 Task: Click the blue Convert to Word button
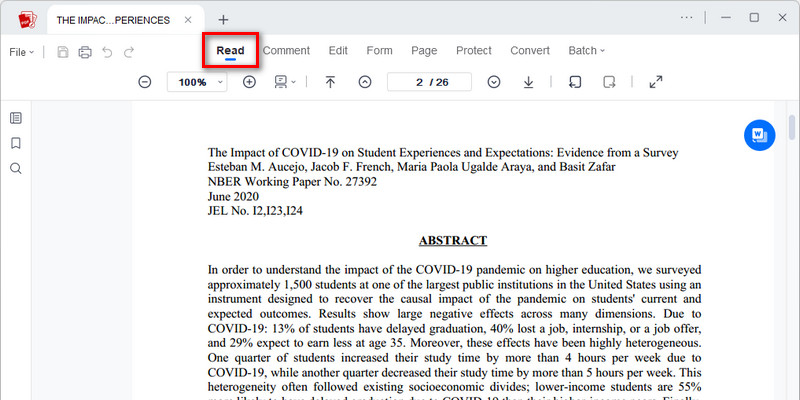pos(759,135)
